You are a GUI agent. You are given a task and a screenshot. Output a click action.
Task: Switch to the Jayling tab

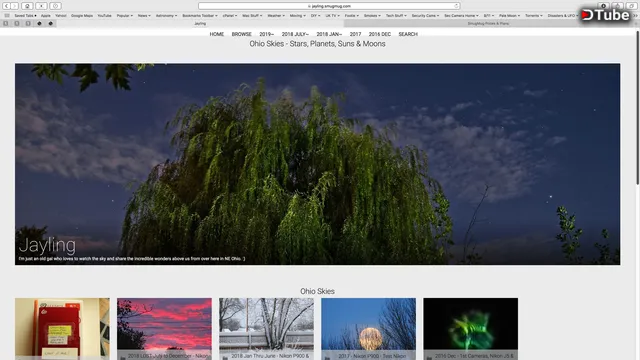click(200, 24)
